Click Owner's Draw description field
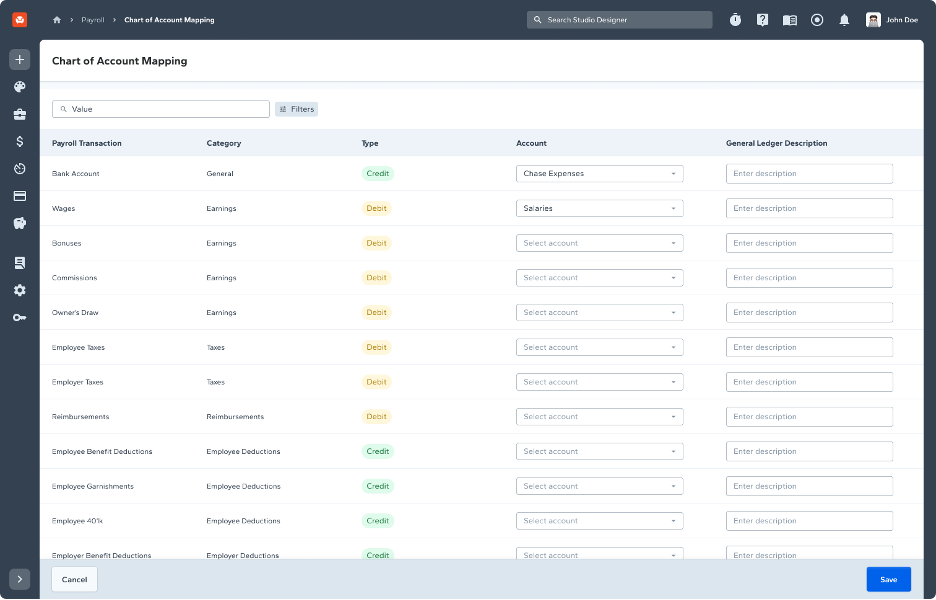Viewport: 936px width, 600px height. (x=809, y=312)
